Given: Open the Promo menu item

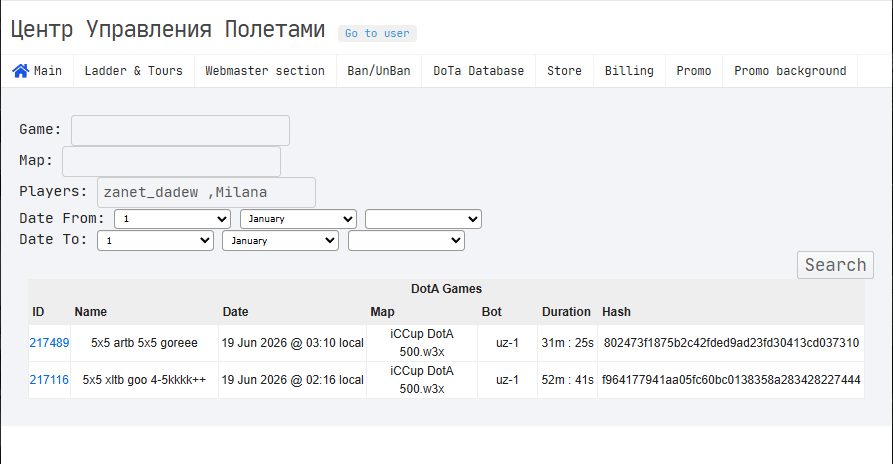Looking at the screenshot, I should click(694, 71).
